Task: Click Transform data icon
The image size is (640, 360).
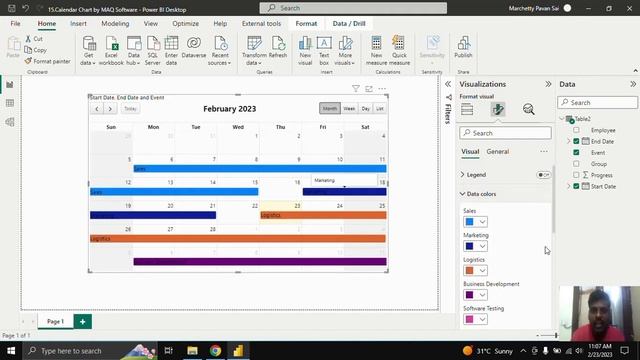Action: click(x=254, y=51)
